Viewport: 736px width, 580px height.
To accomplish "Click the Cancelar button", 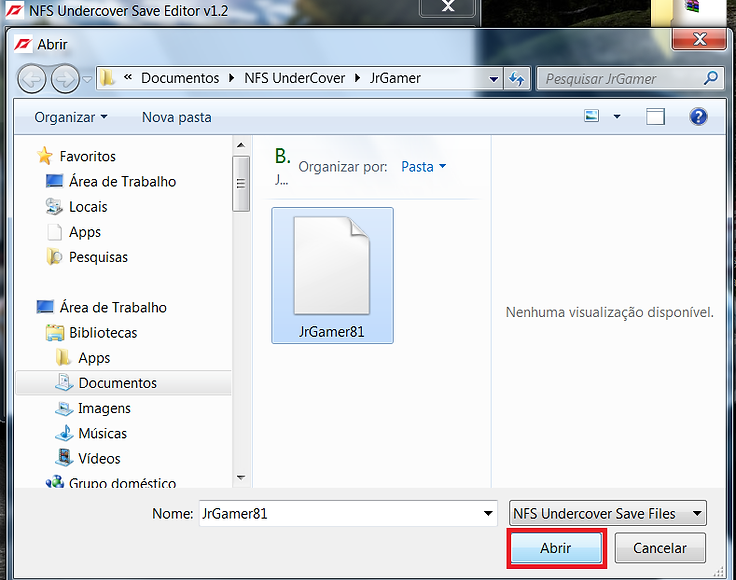I will [x=660, y=548].
